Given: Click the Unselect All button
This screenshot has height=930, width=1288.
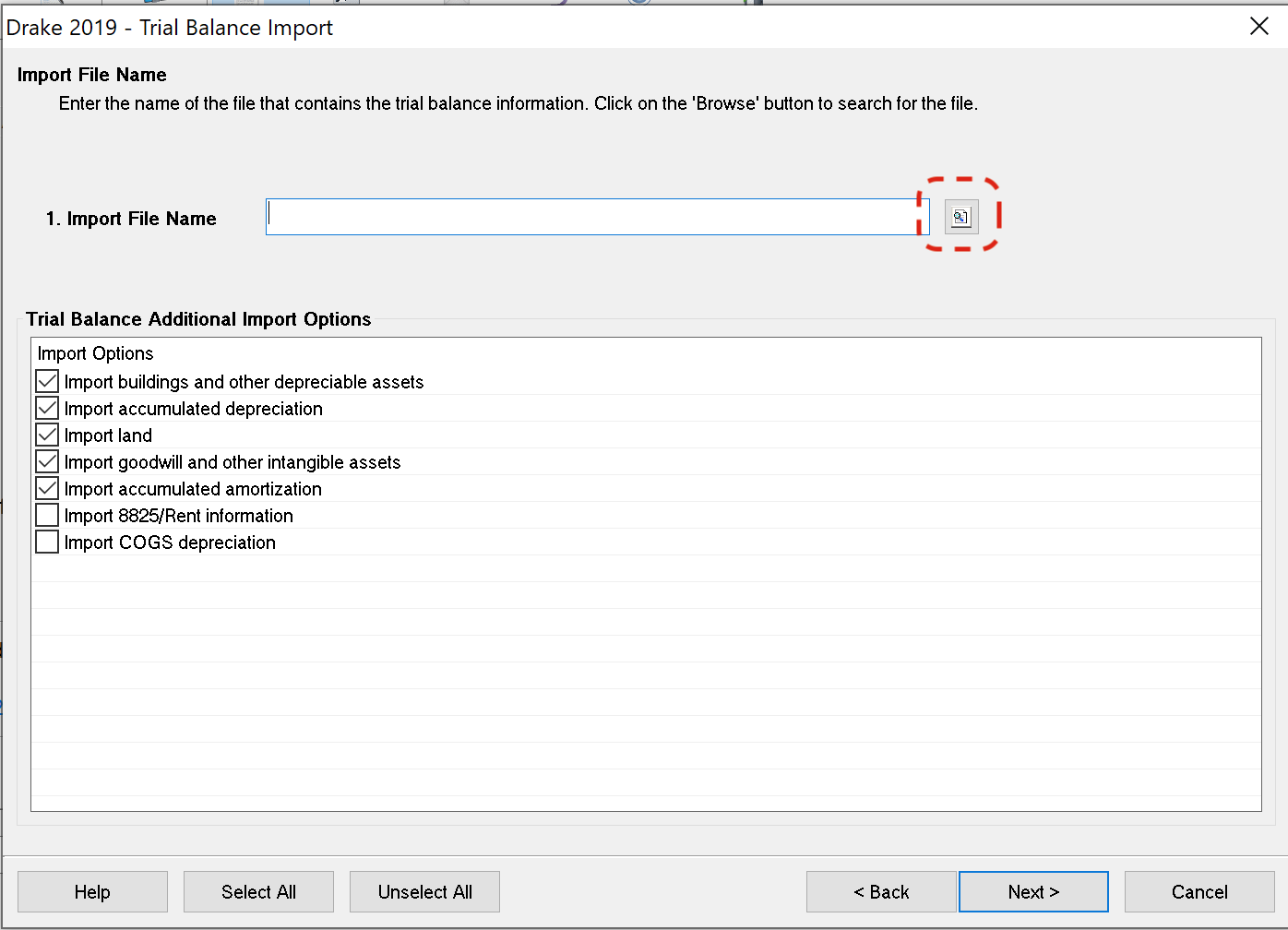Looking at the screenshot, I should point(424,892).
